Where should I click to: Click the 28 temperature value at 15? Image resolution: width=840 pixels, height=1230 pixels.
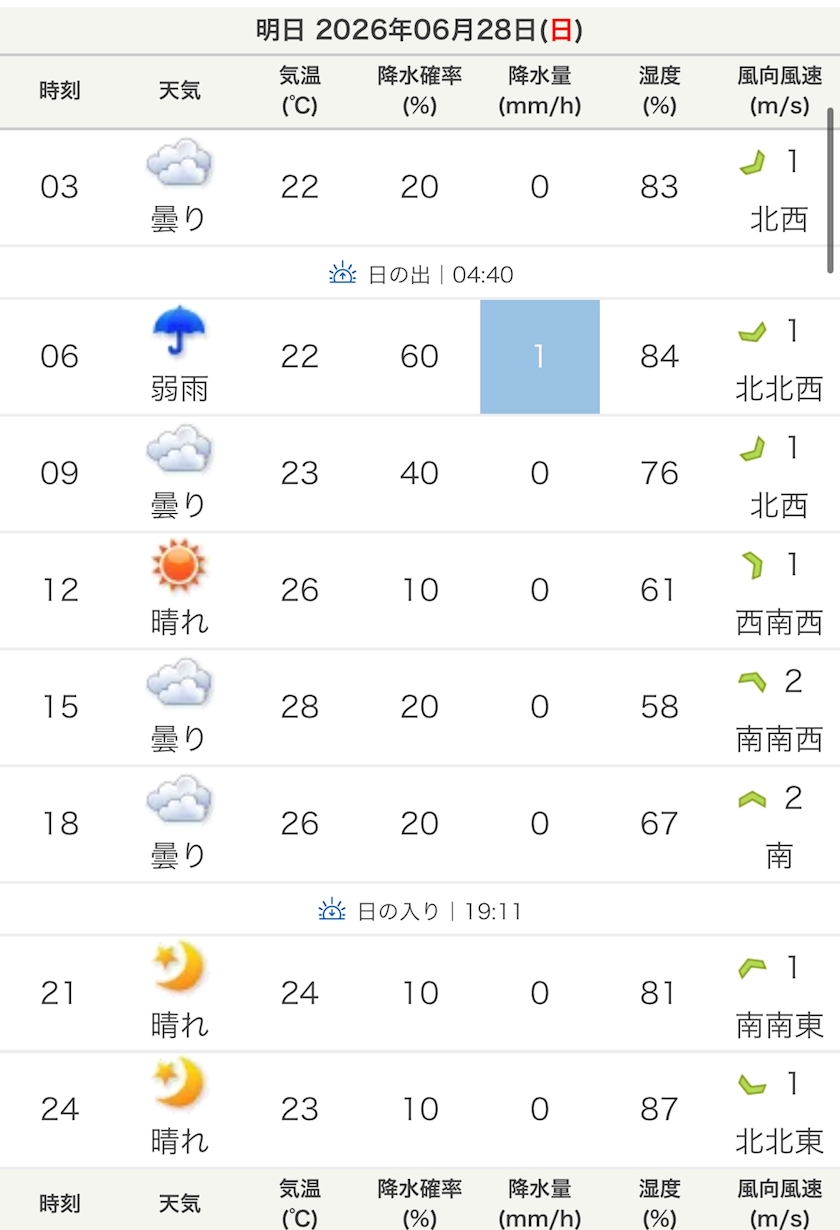pos(300,707)
